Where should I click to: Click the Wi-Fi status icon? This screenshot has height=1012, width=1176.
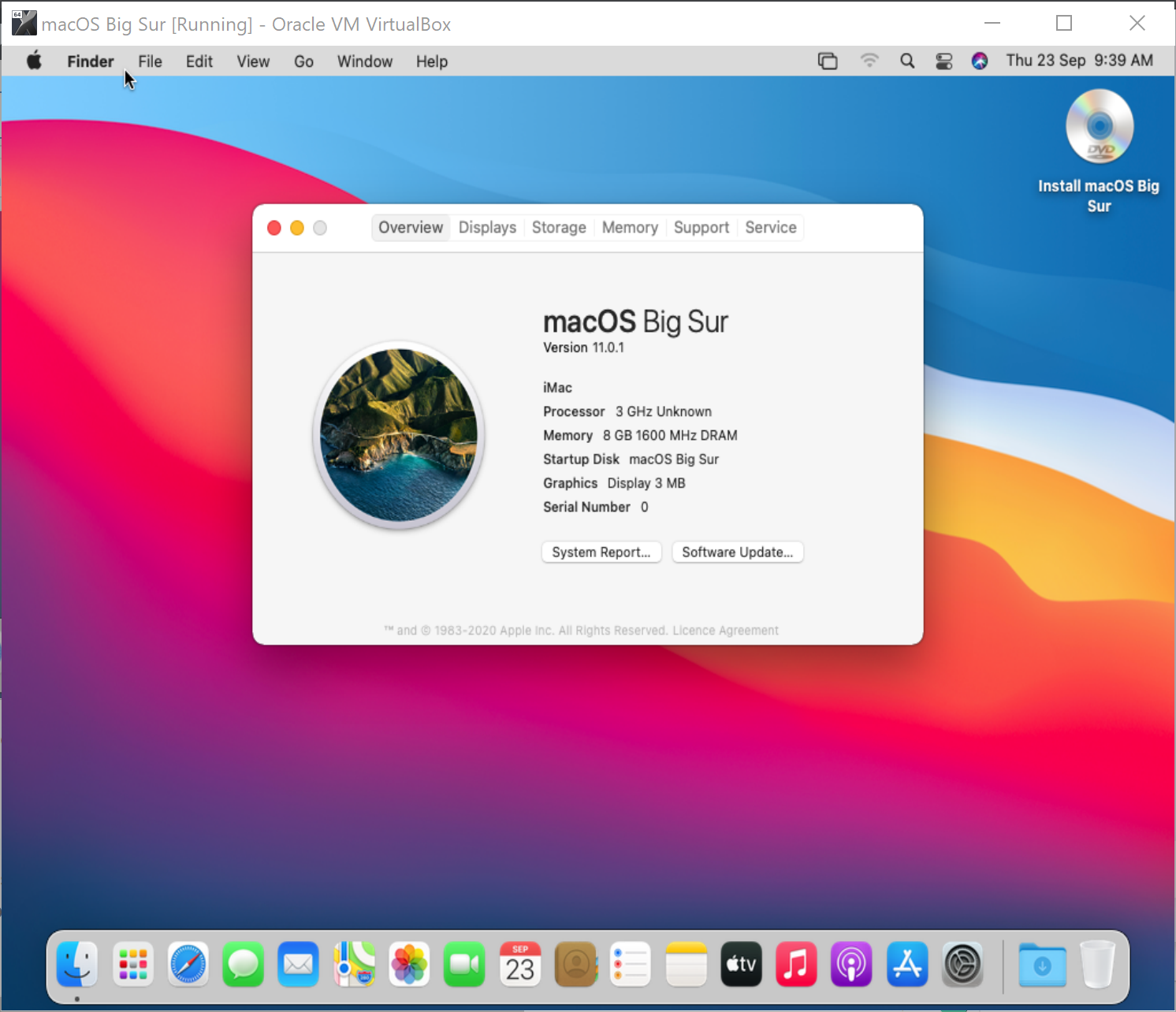(x=869, y=61)
